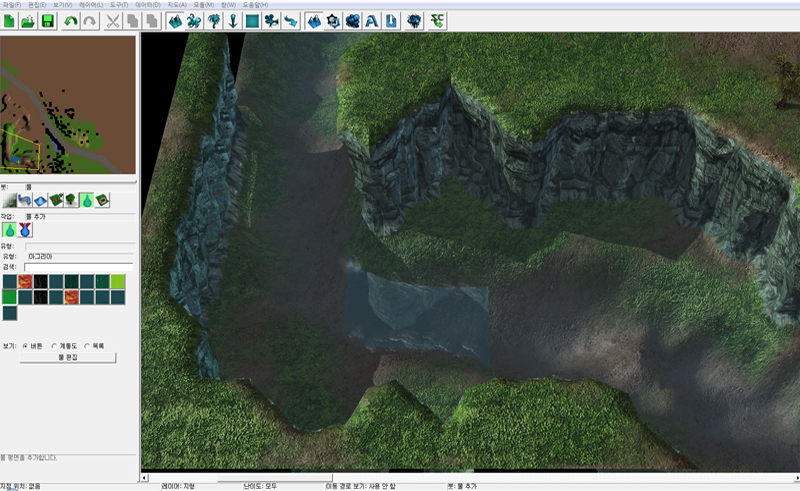
Task: Click the 레이어: 지형 status bar entry
Action: [x=178, y=486]
